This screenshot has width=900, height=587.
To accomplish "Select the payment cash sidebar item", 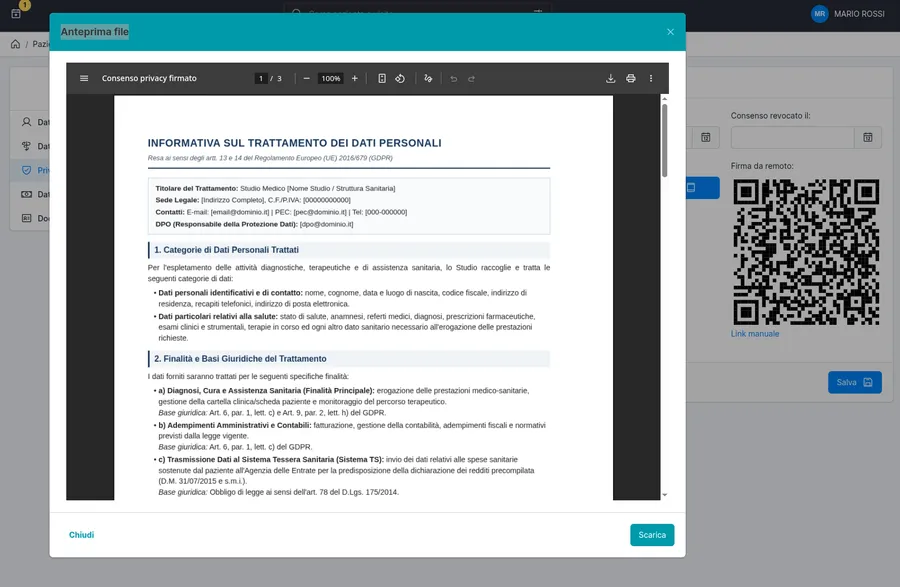I will (x=26, y=195).
